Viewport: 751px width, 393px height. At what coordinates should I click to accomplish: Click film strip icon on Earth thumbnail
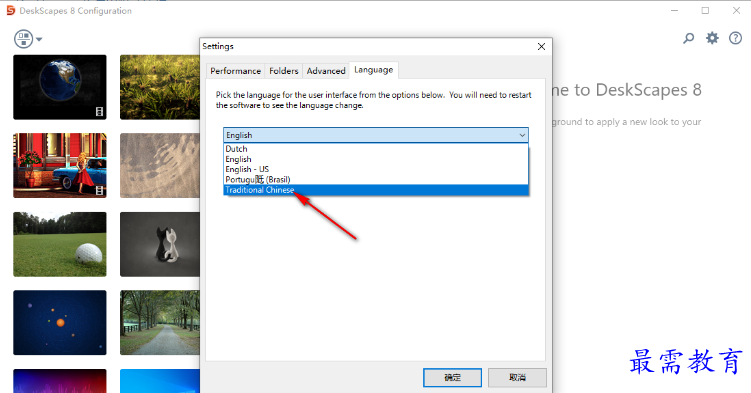point(99,112)
